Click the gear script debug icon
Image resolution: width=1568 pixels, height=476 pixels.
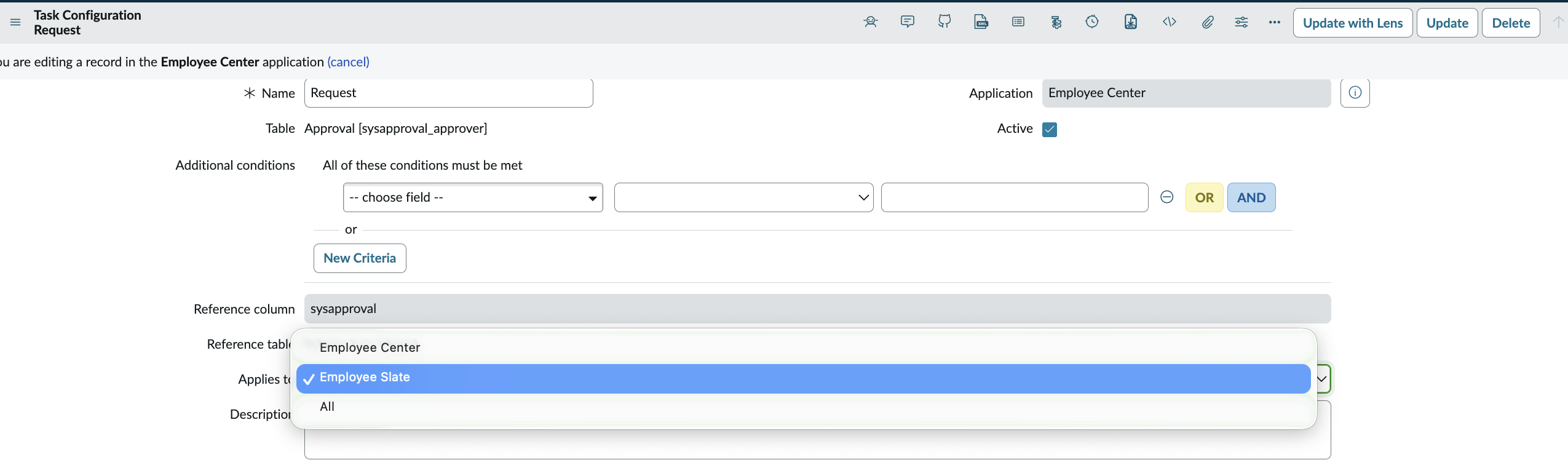tap(1056, 22)
